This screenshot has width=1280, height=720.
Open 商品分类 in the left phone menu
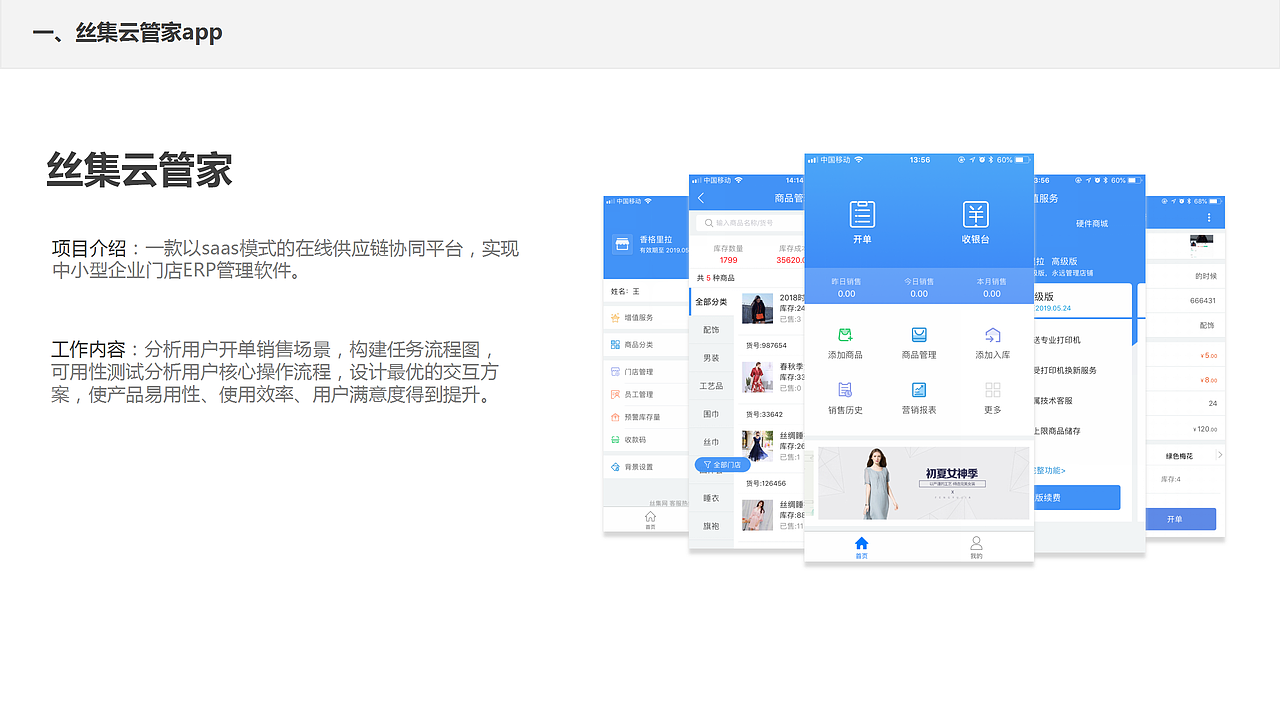[646, 344]
